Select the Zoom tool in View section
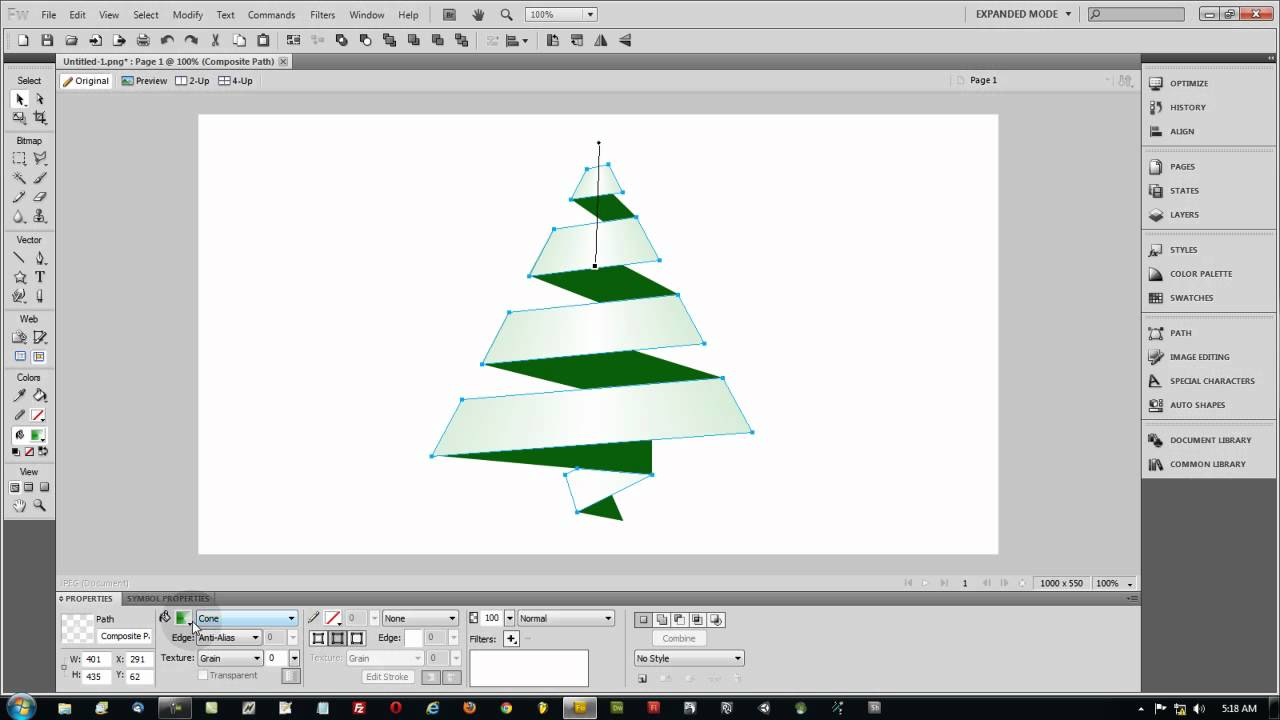Screen dimensions: 1280x720 coord(40,506)
